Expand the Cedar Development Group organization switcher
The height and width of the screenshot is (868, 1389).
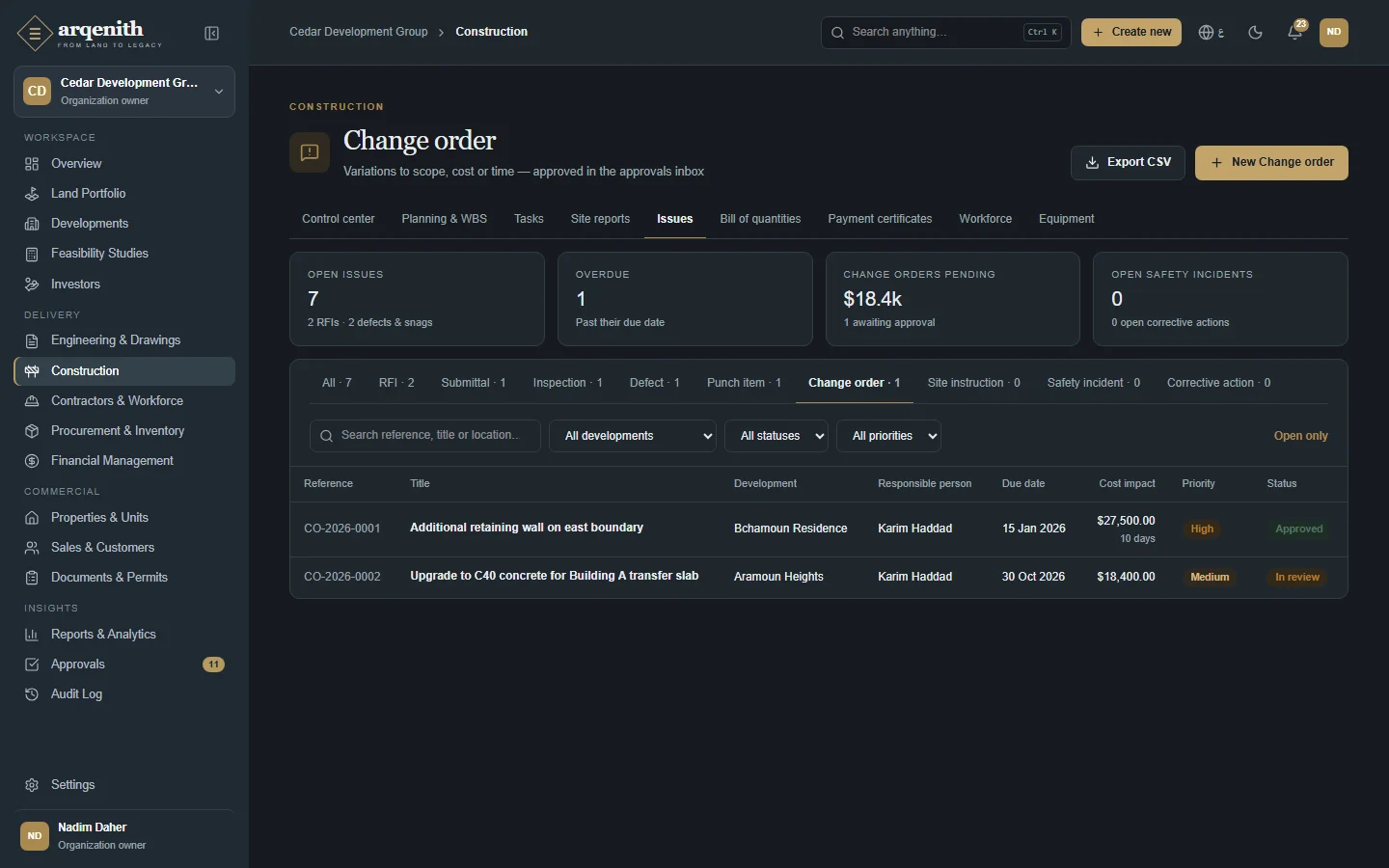(x=124, y=92)
